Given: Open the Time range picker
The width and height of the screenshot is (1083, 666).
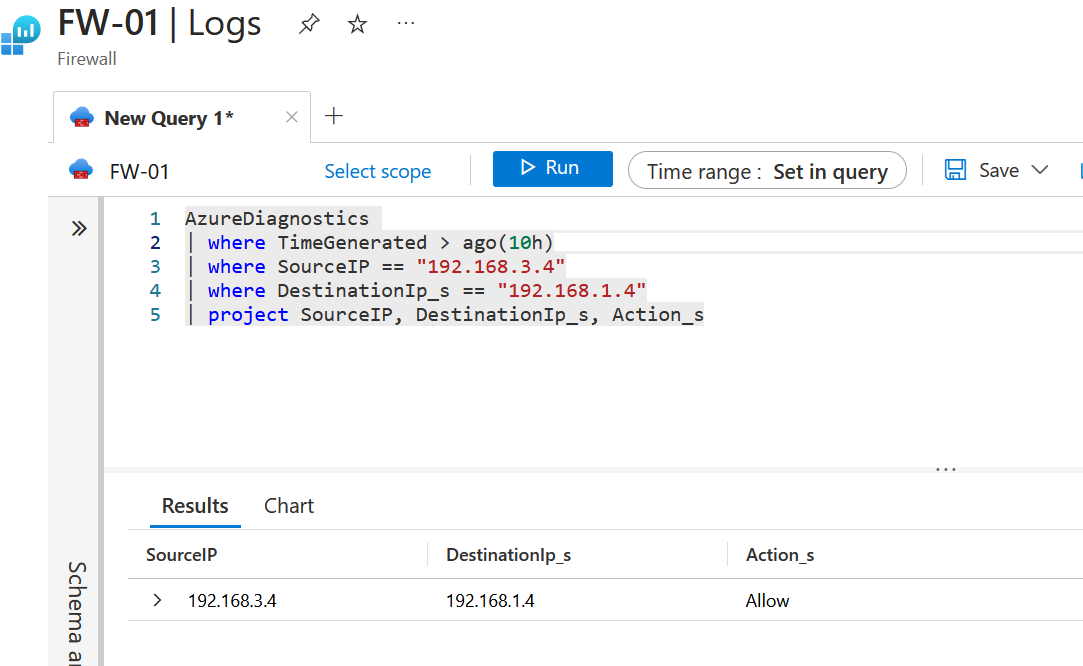Looking at the screenshot, I should coord(766,170).
